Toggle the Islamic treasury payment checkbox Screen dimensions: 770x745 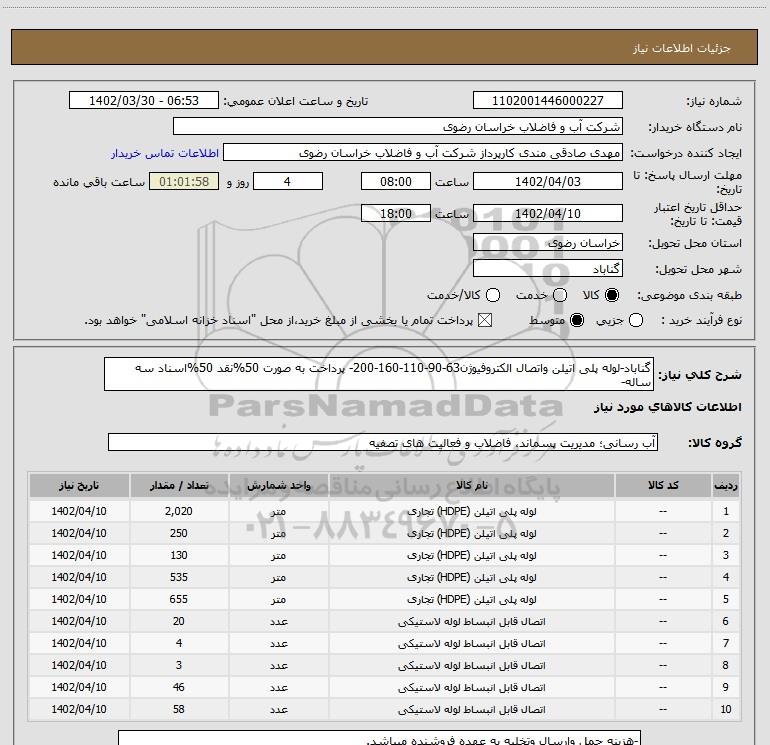[485, 320]
